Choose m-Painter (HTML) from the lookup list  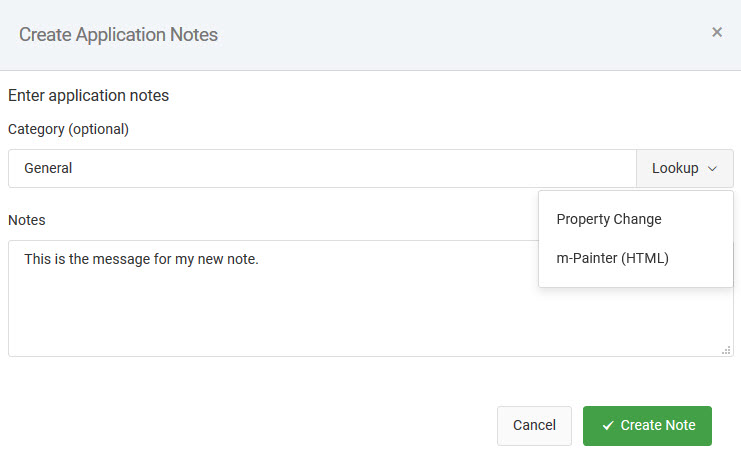(x=612, y=258)
